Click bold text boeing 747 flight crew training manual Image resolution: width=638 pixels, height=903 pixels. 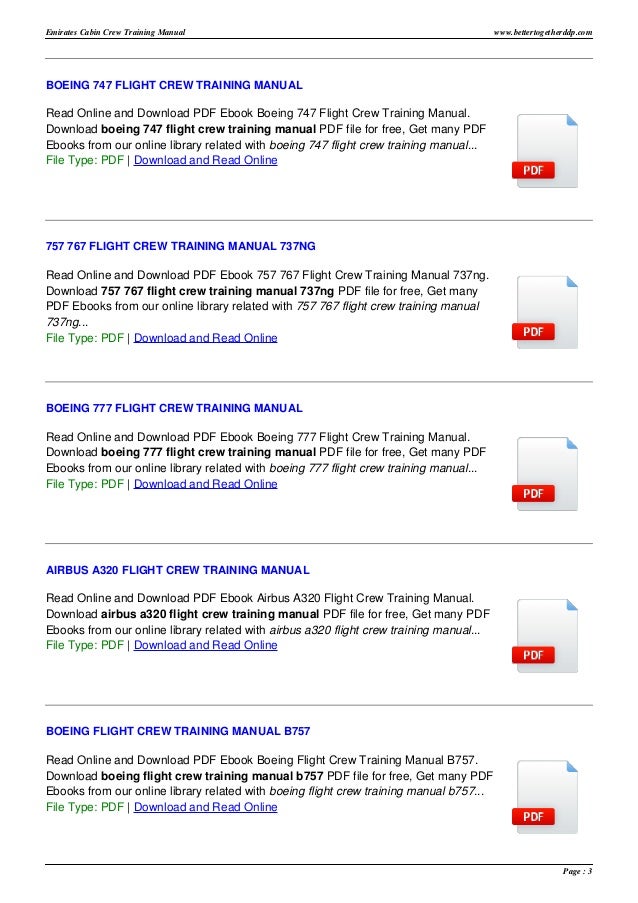(x=208, y=129)
